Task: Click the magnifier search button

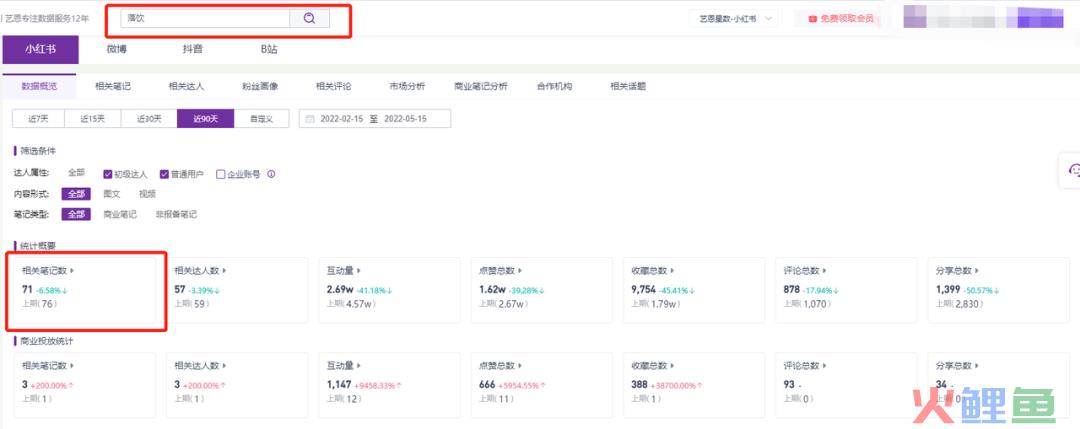Action: click(x=309, y=19)
